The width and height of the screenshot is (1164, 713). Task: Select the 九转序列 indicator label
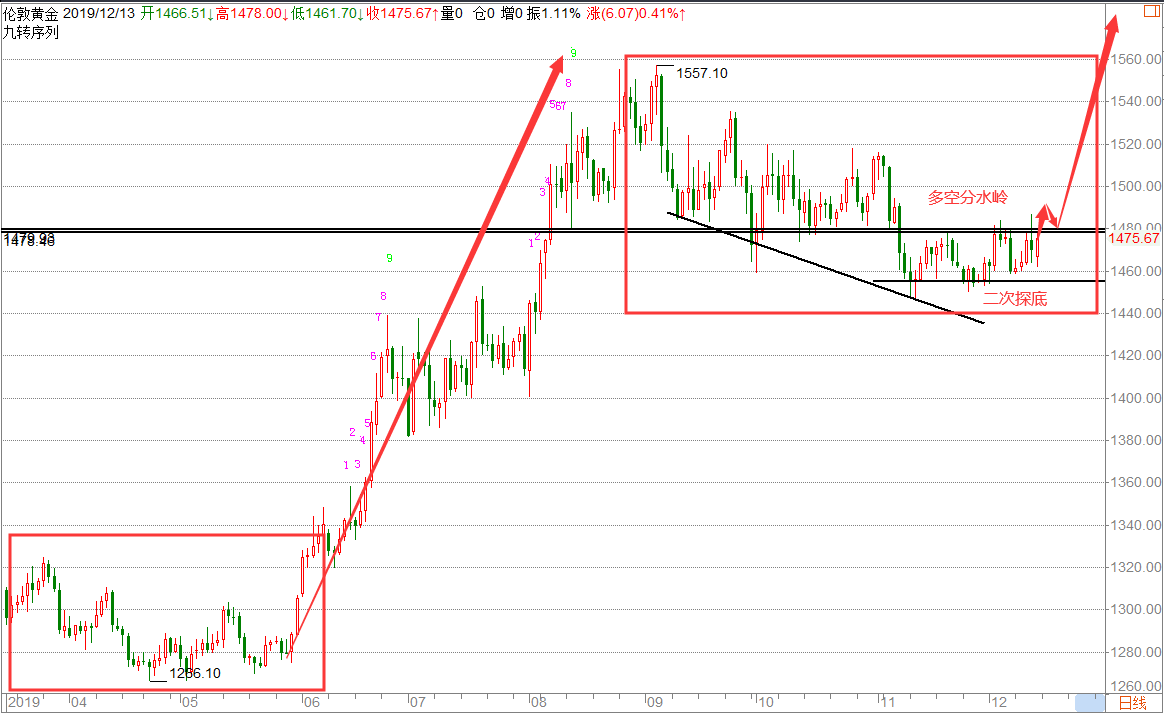tap(30, 32)
